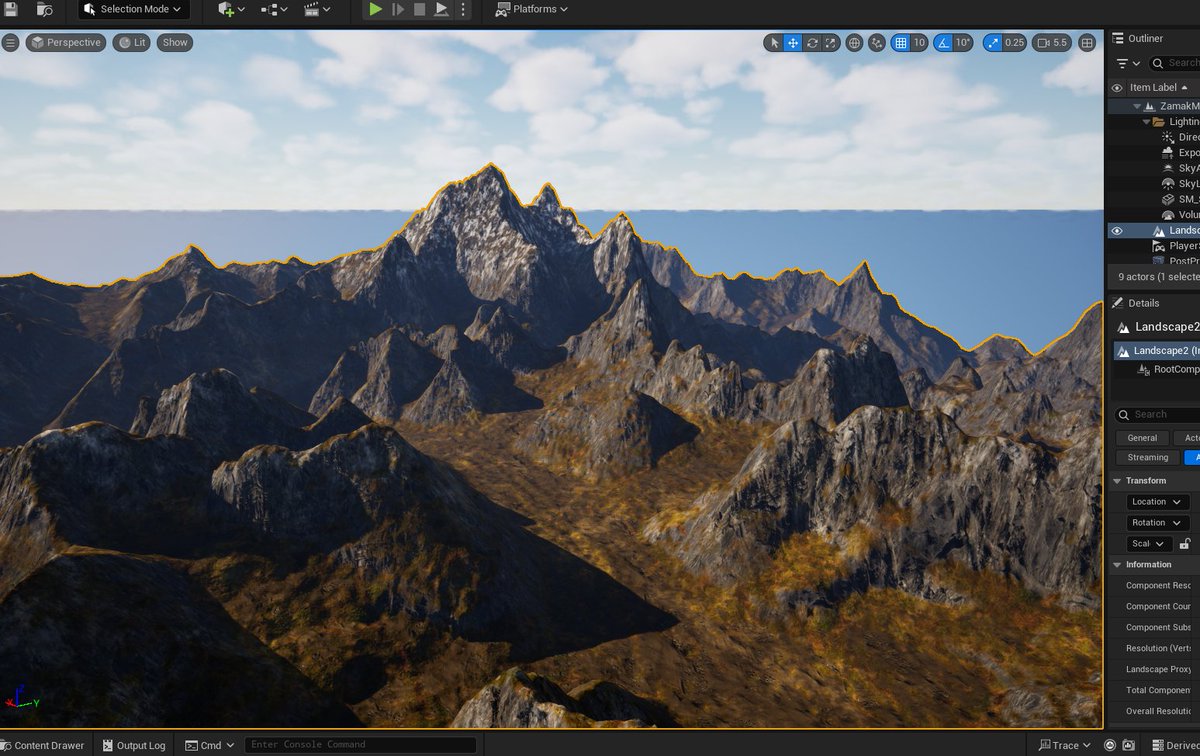Change the Lit view mode

[131, 42]
